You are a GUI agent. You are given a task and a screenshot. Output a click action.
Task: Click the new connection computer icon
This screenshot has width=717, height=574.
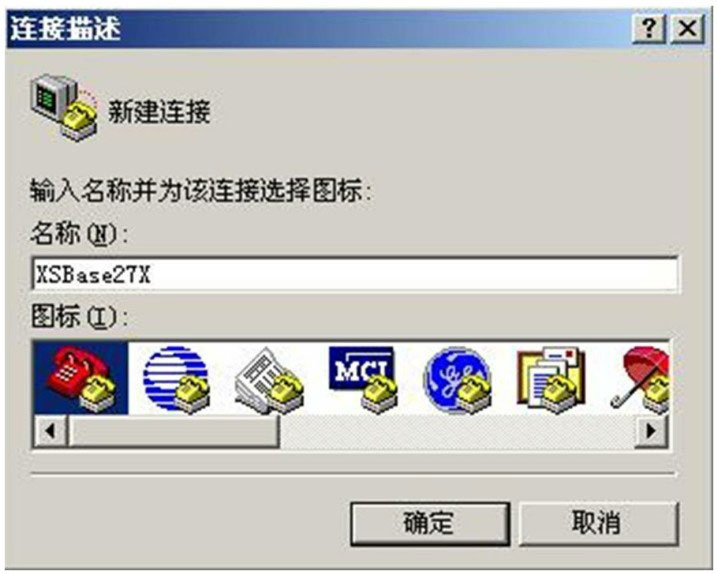tap(64, 108)
